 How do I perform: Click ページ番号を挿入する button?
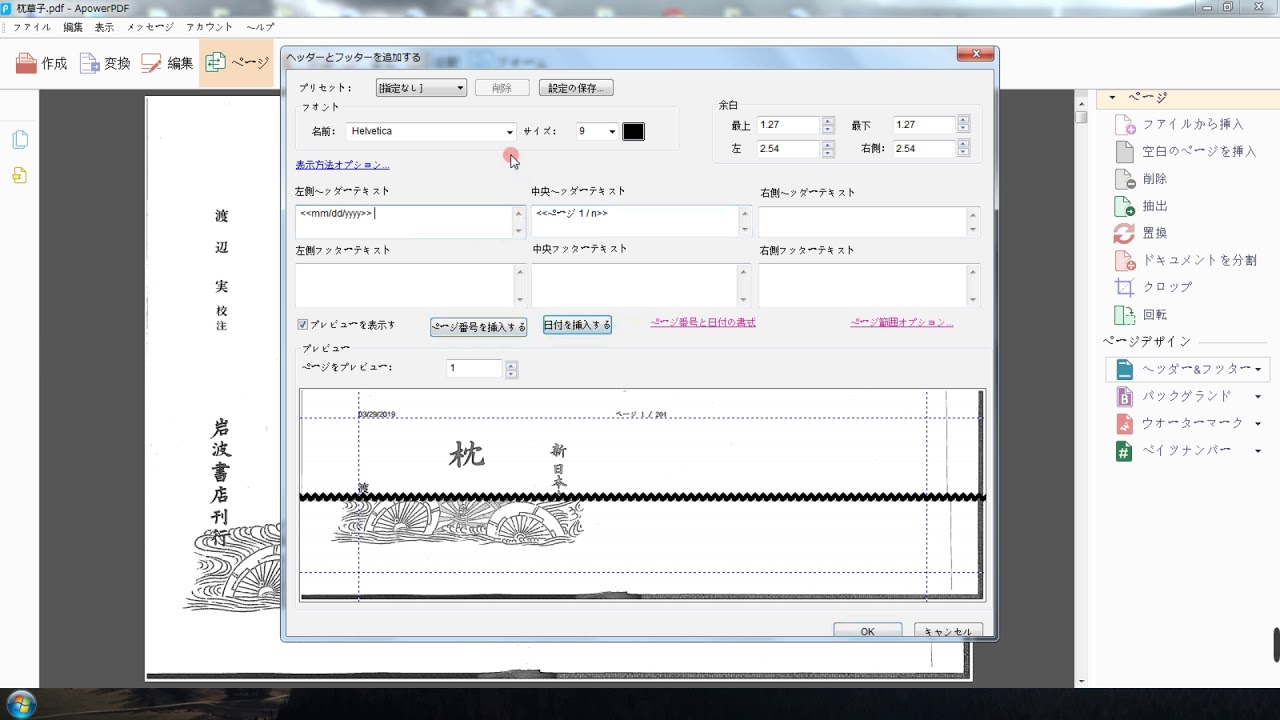click(x=478, y=327)
